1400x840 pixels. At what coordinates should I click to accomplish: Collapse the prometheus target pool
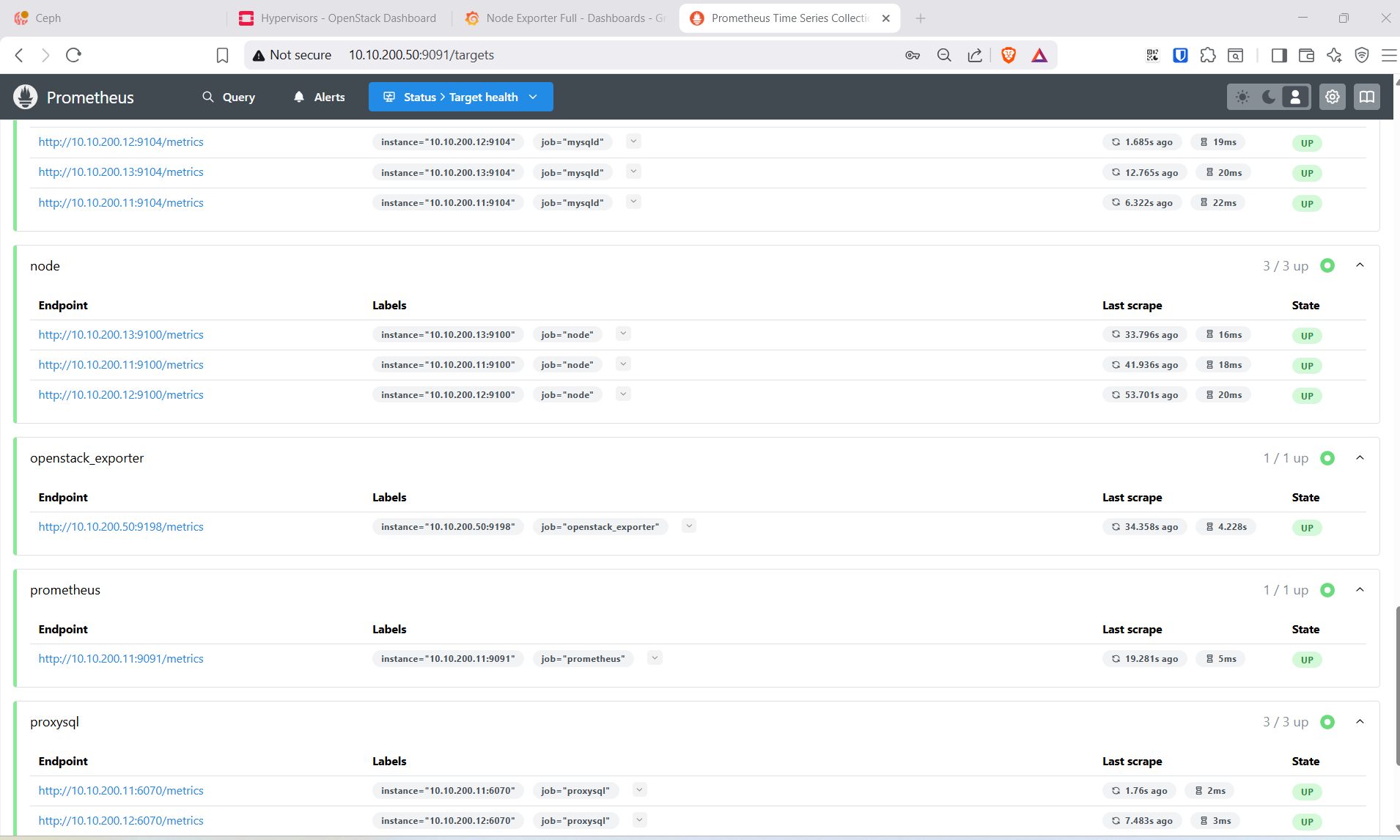[1360, 589]
